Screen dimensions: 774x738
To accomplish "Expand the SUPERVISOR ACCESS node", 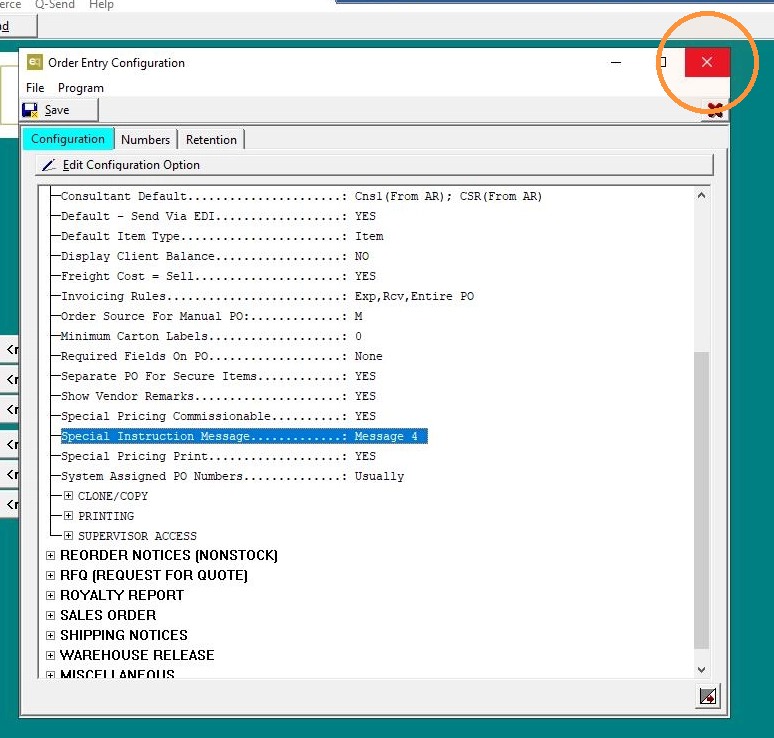I will [x=69, y=536].
